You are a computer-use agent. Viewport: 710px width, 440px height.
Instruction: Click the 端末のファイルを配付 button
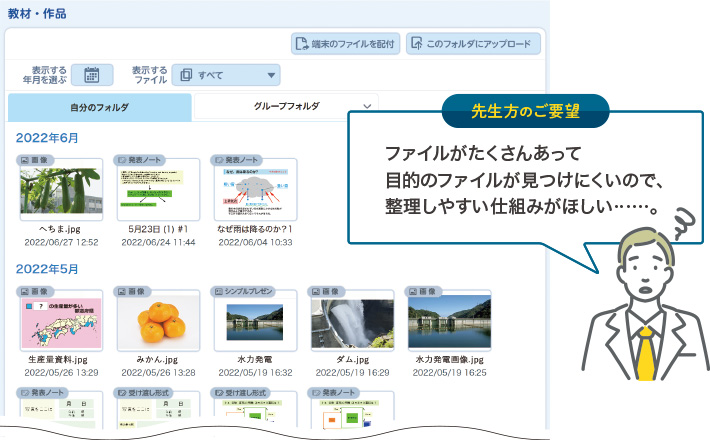345,43
